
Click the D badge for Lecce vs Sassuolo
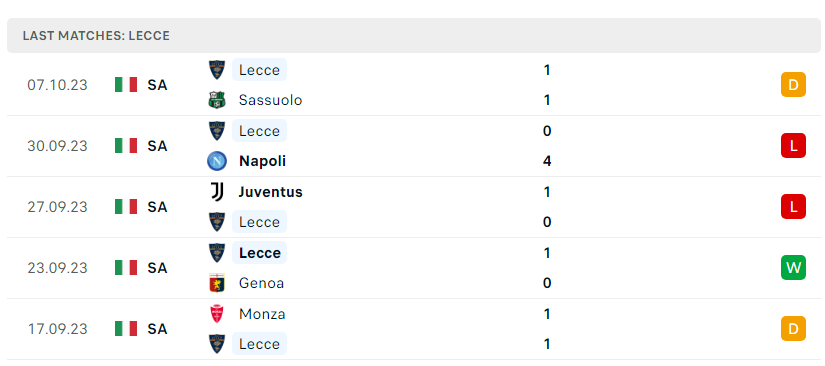(793, 85)
